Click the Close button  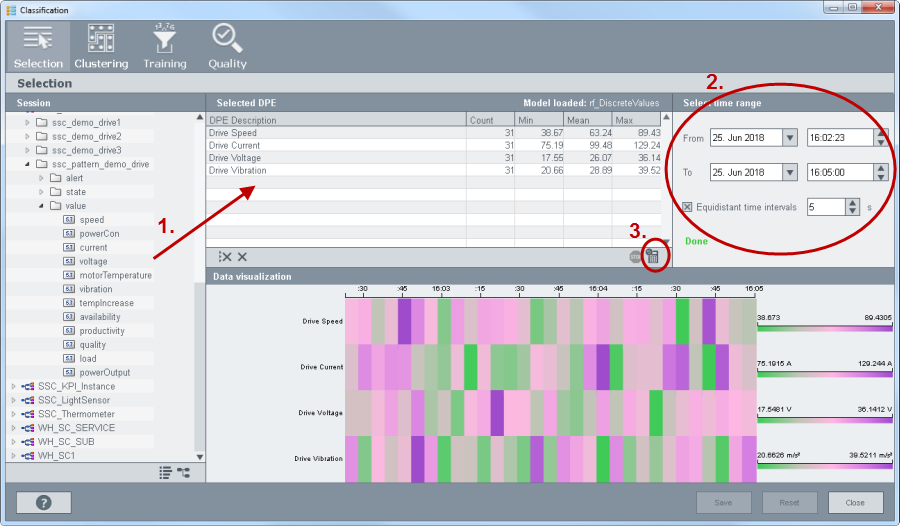click(855, 503)
